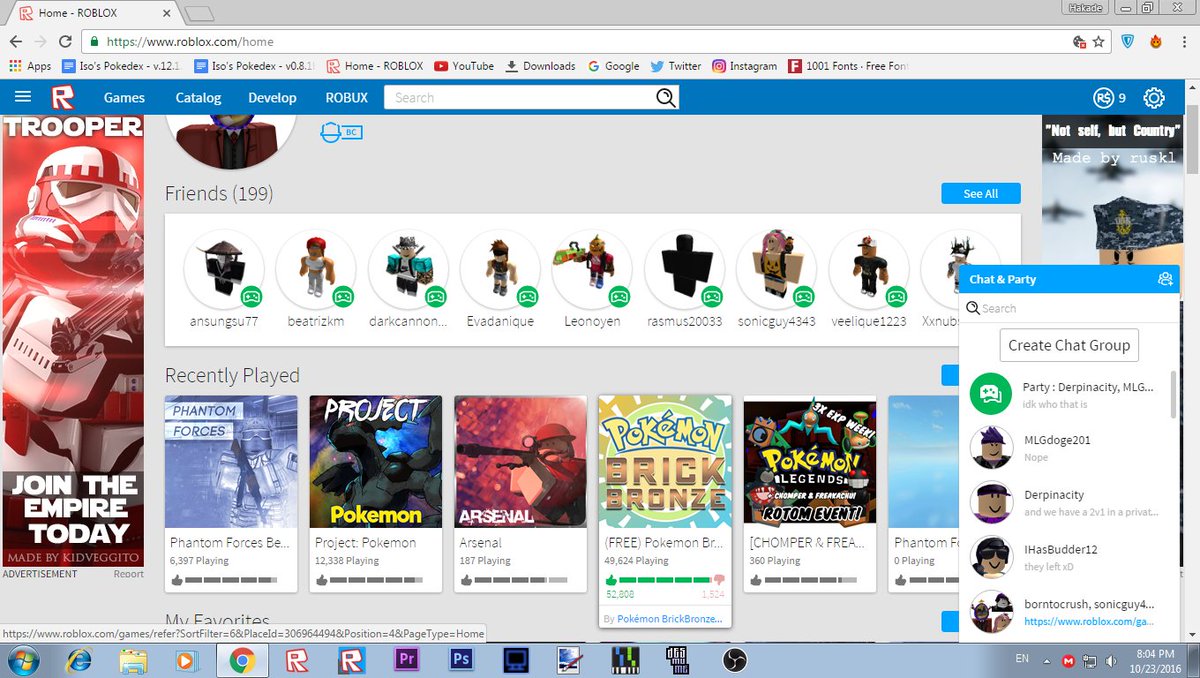Open the YouTube bookmark
This screenshot has width=1200, height=678.
coord(464,66)
